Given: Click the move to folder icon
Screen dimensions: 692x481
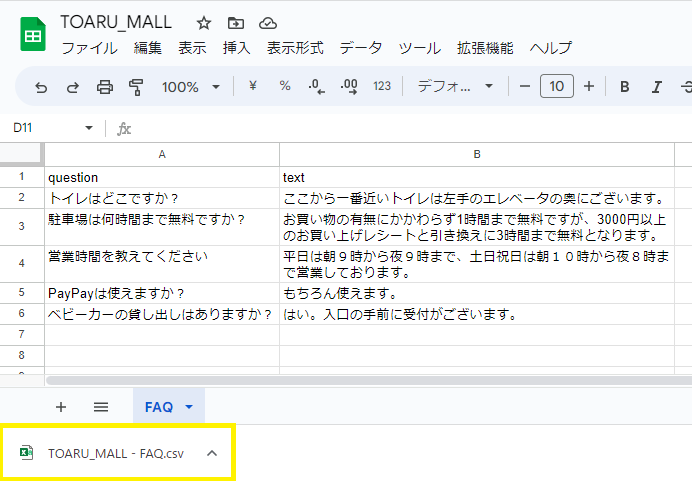Looking at the screenshot, I should click(235, 23).
